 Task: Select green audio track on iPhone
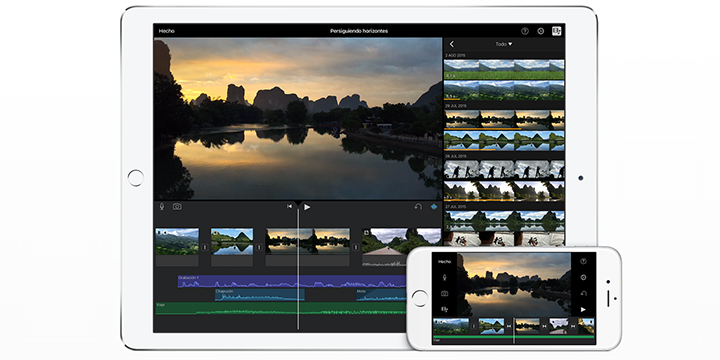coord(514,338)
